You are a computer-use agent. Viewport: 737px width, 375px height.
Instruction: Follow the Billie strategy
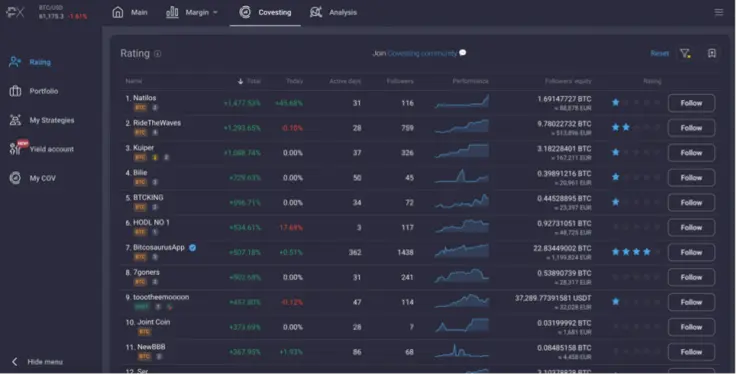pos(691,178)
